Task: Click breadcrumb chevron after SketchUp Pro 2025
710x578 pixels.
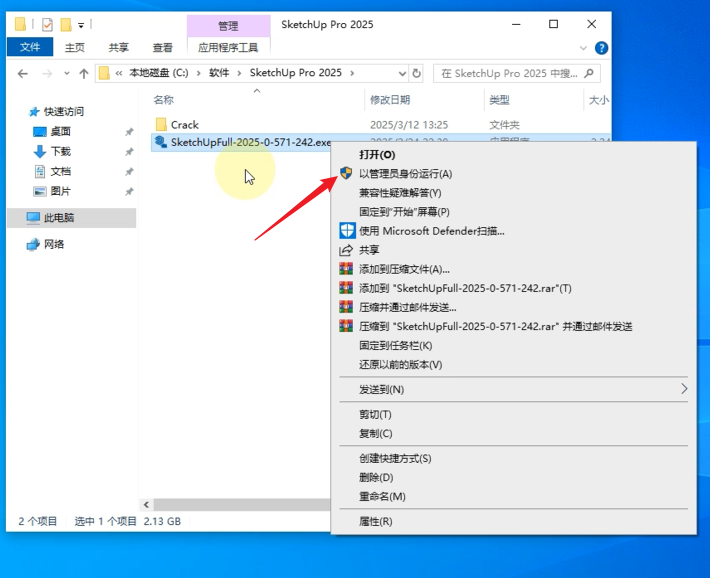Action: (352, 73)
